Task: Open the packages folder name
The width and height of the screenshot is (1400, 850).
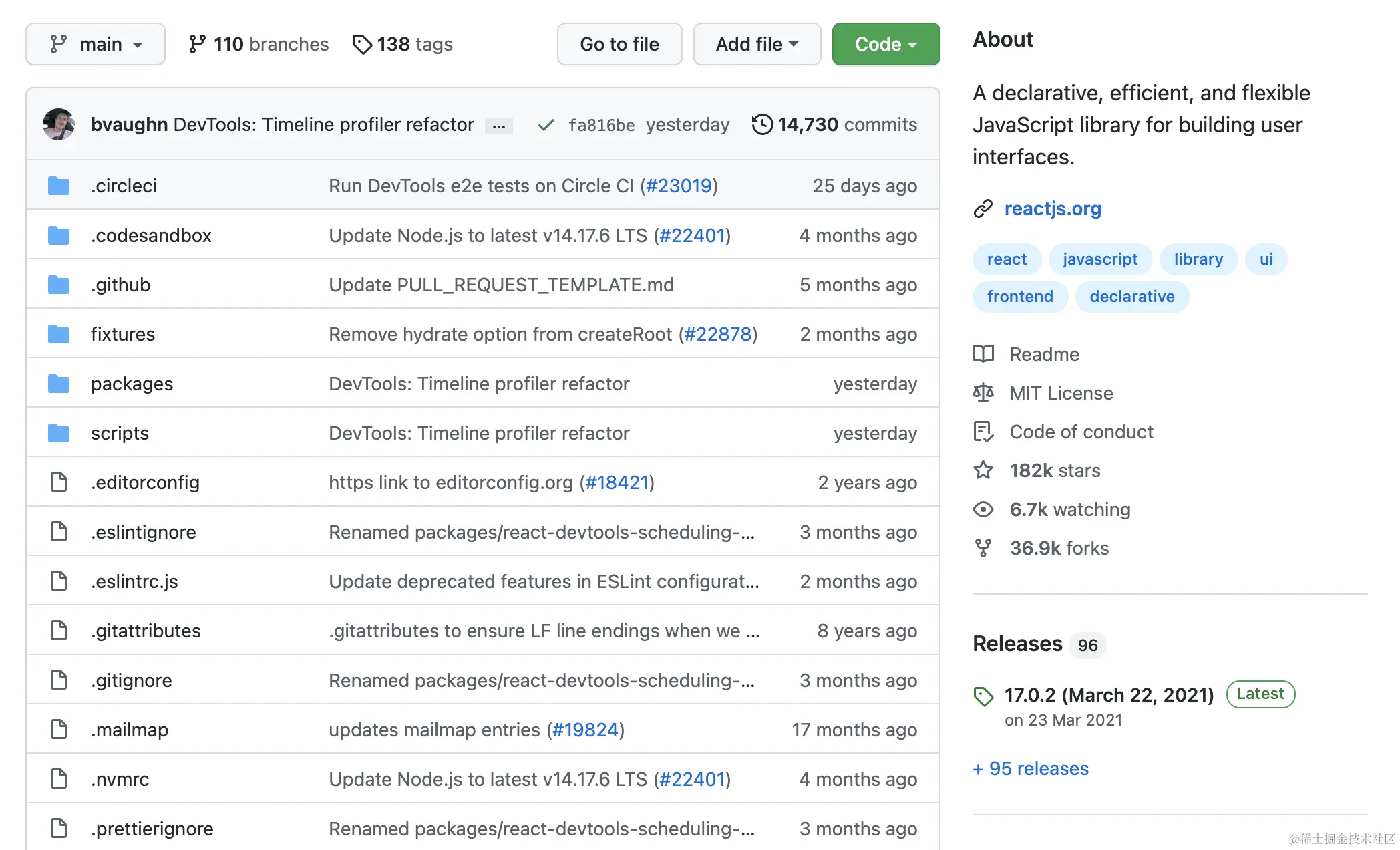Action: click(132, 384)
